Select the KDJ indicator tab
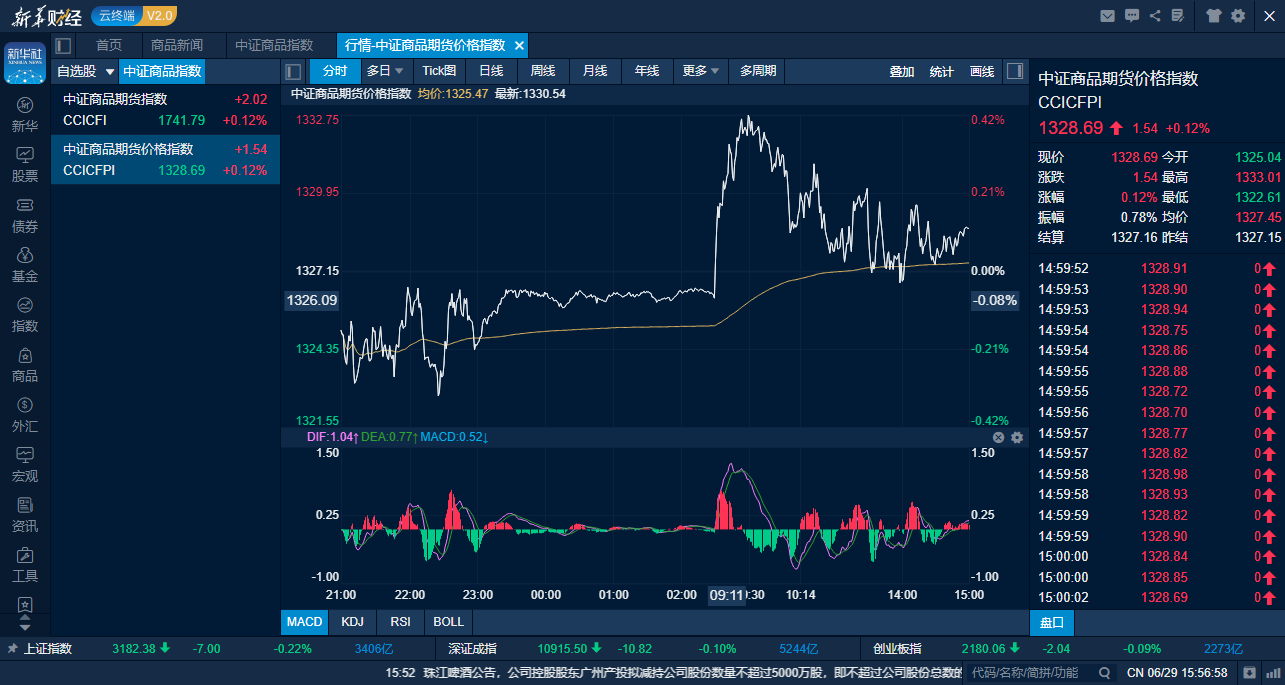This screenshot has width=1285, height=685. (x=352, y=622)
